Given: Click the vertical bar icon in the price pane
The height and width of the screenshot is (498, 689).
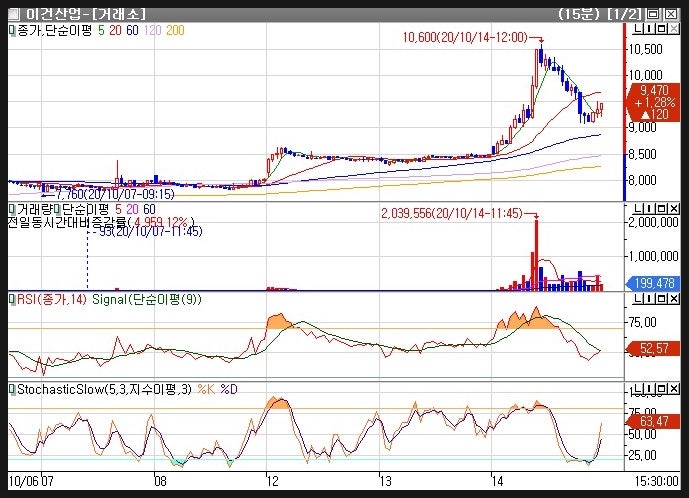Looking at the screenshot, I should coord(650,29).
